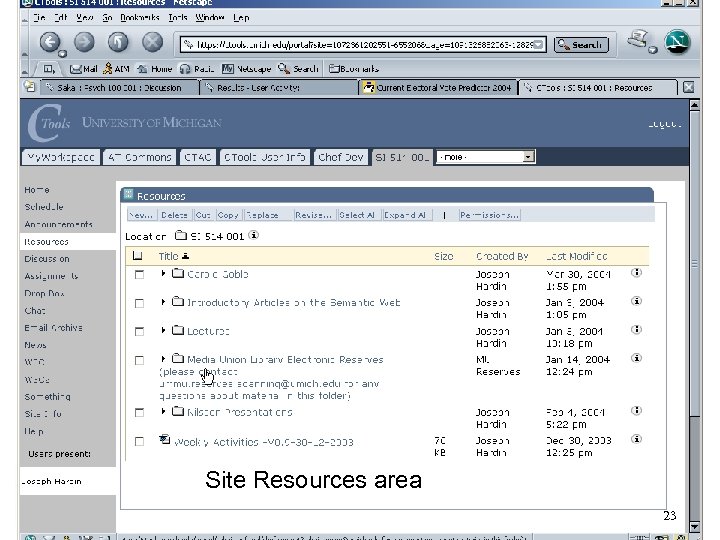This screenshot has width=720, height=540.
Task: Click the vertical scrollbar thumb
Action: [x=695, y=264]
